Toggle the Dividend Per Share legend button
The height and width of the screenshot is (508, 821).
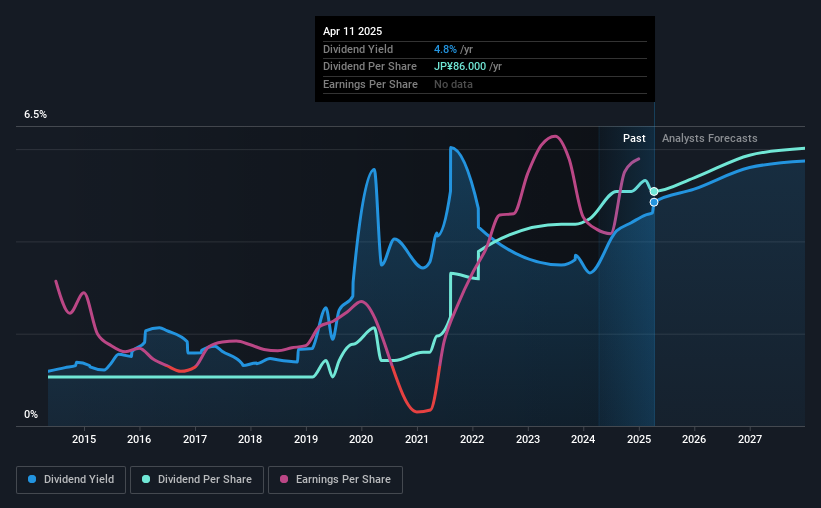pyautogui.click(x=197, y=479)
